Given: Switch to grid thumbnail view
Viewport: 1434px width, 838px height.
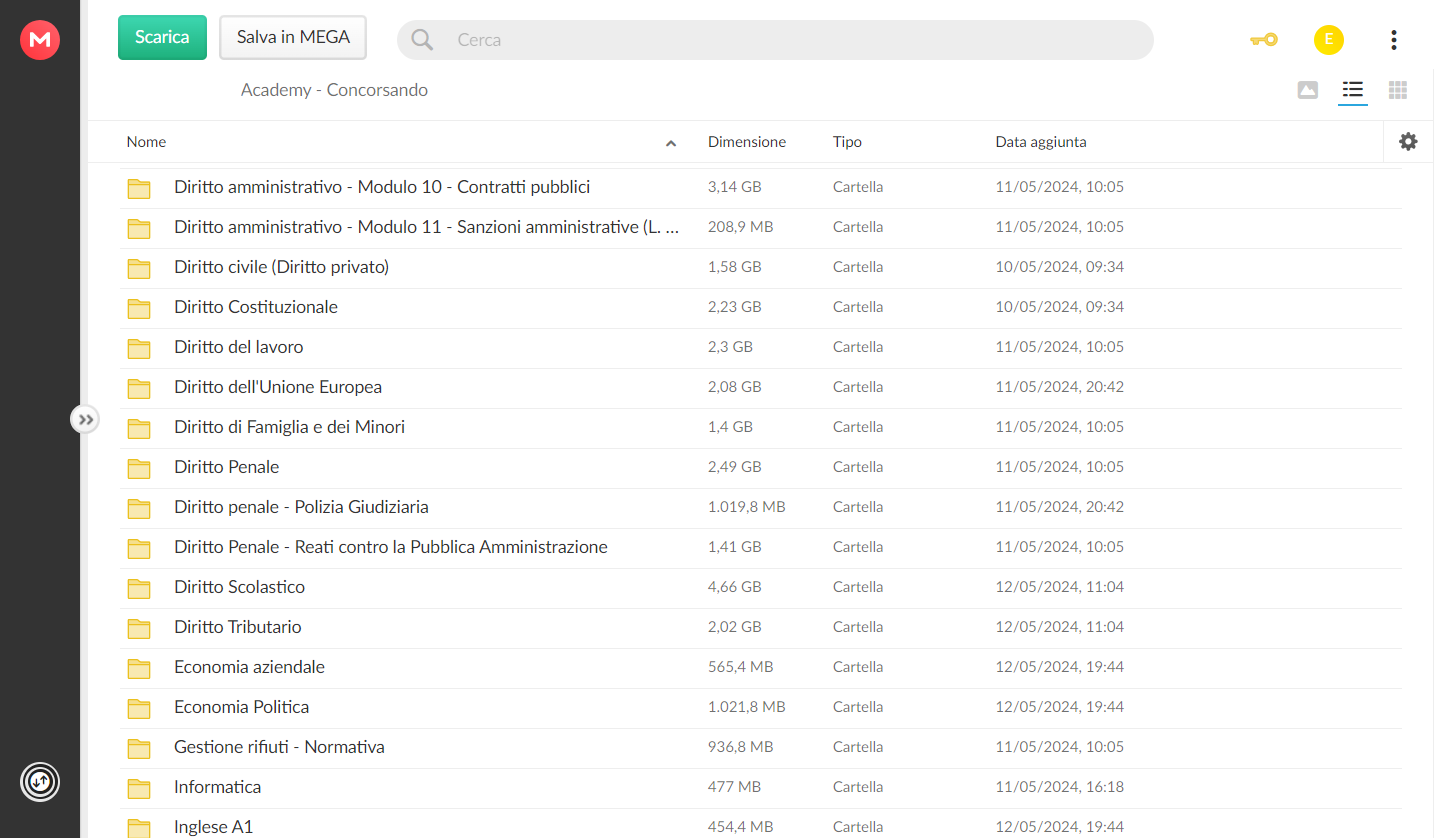Looking at the screenshot, I should click(x=1398, y=90).
